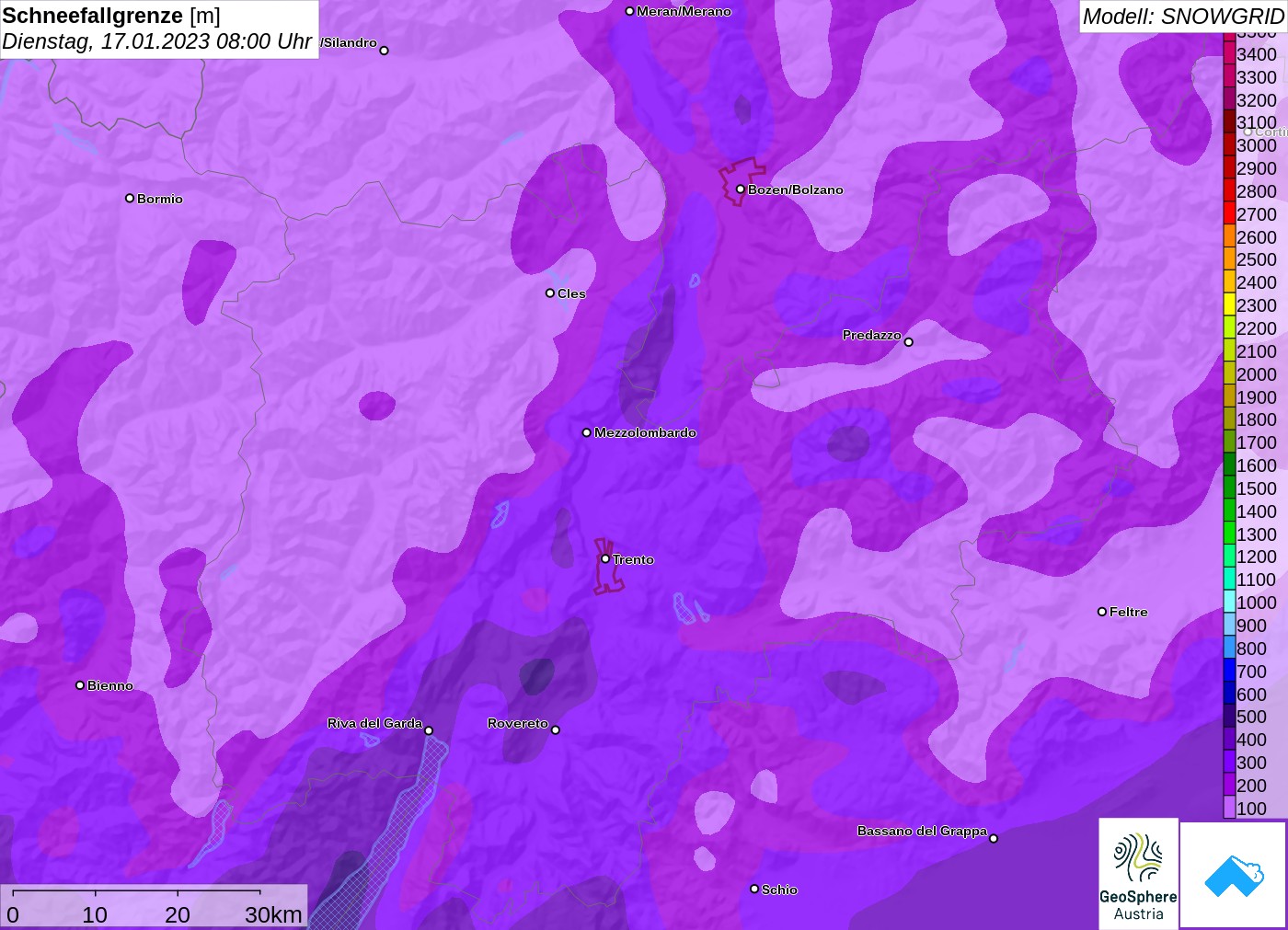1288x930 pixels.
Task: Click the 2000 value in legend
Action: (x=1257, y=373)
